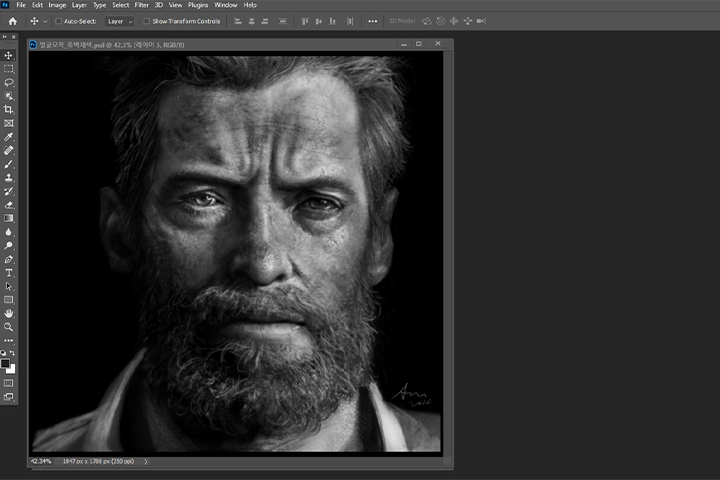
Task: Select the Gradient tool
Action: (x=9, y=218)
